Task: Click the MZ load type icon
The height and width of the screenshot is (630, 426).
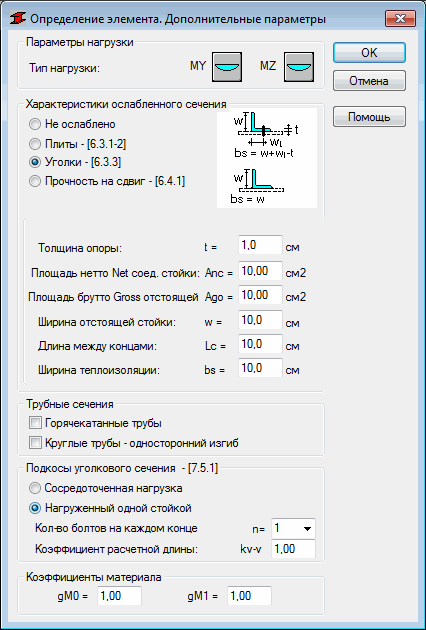Action: [299, 67]
